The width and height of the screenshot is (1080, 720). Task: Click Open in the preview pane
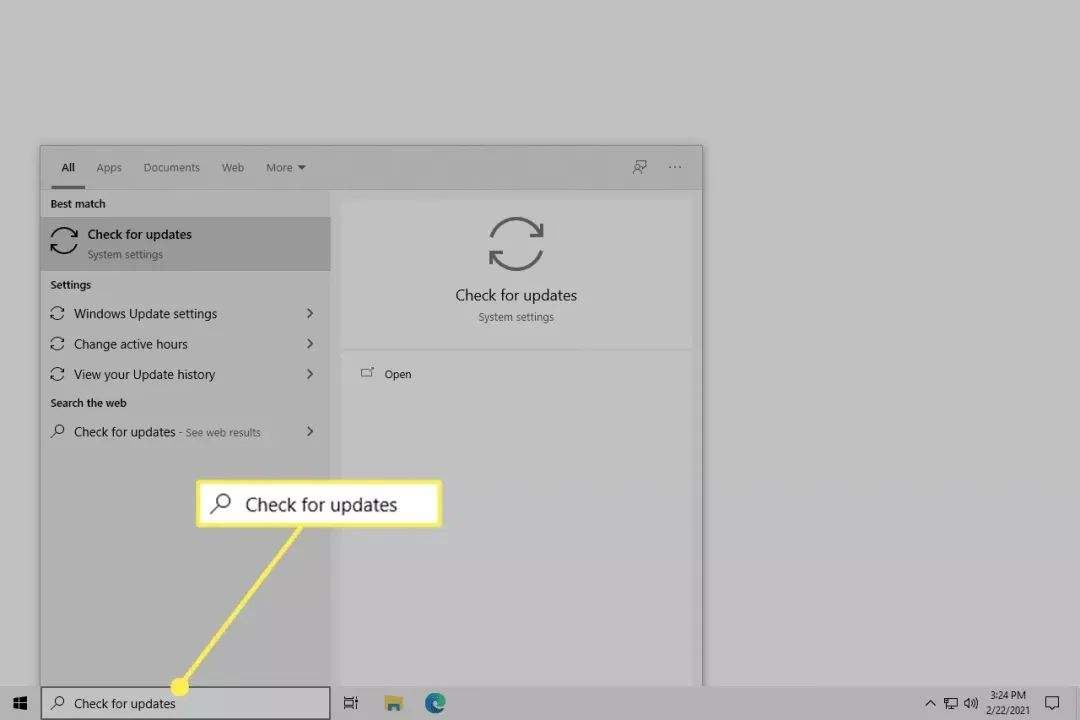point(397,374)
